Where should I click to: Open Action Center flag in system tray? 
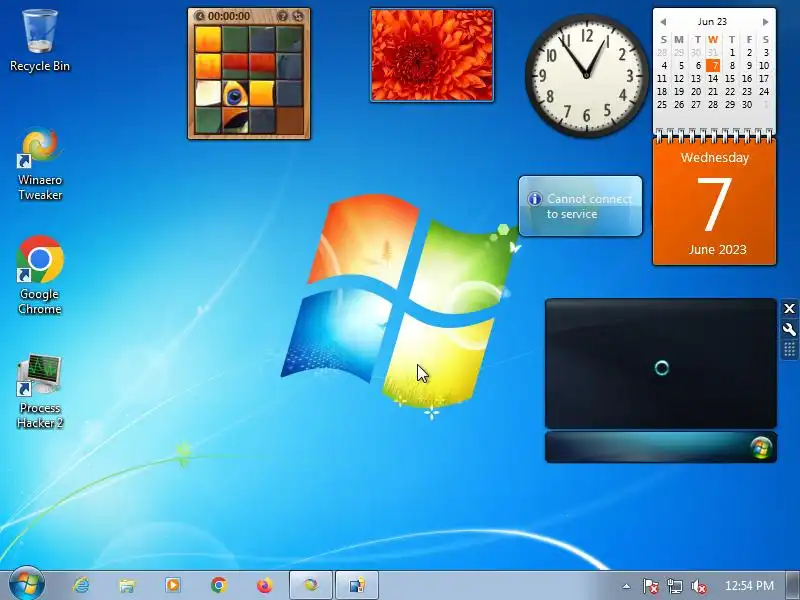point(651,586)
